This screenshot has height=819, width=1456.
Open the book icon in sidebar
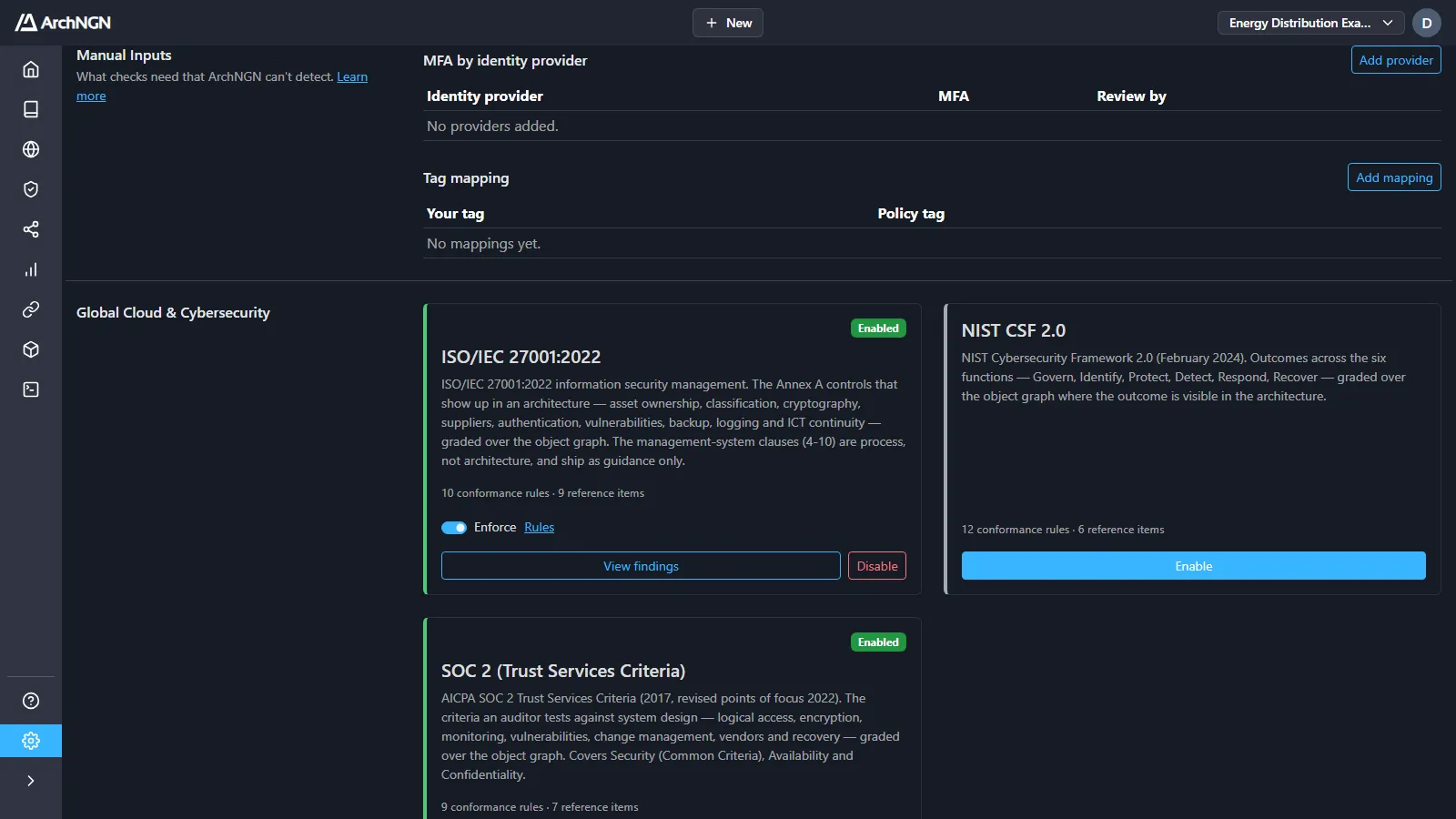click(x=31, y=109)
